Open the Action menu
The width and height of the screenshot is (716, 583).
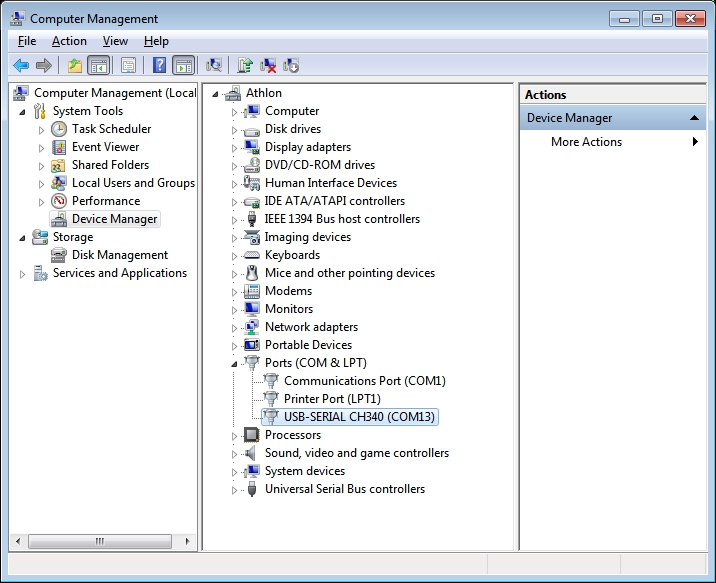[69, 41]
